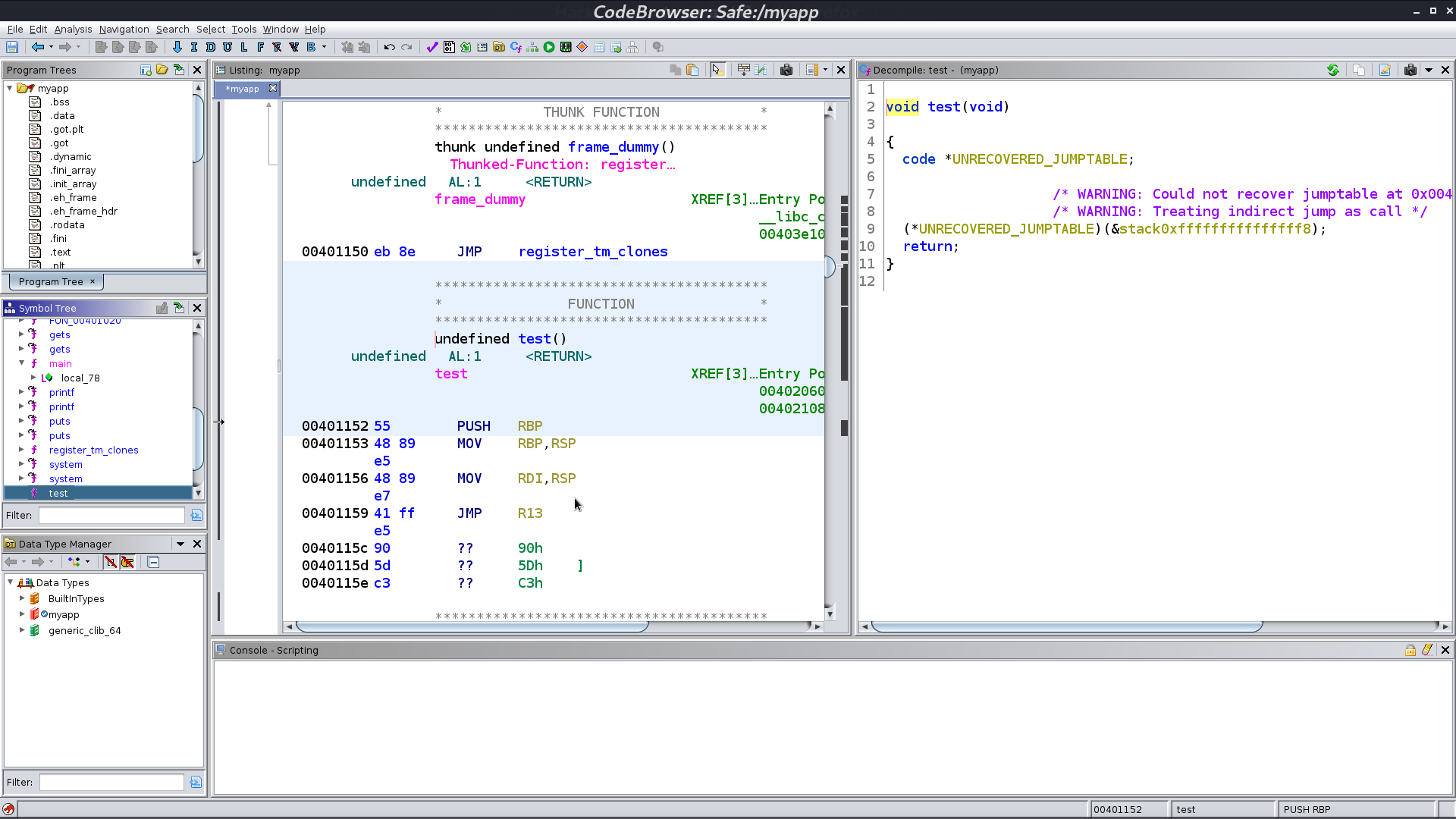Image resolution: width=1456 pixels, height=819 pixels.
Task: Click the Save program icon
Action: [12, 47]
